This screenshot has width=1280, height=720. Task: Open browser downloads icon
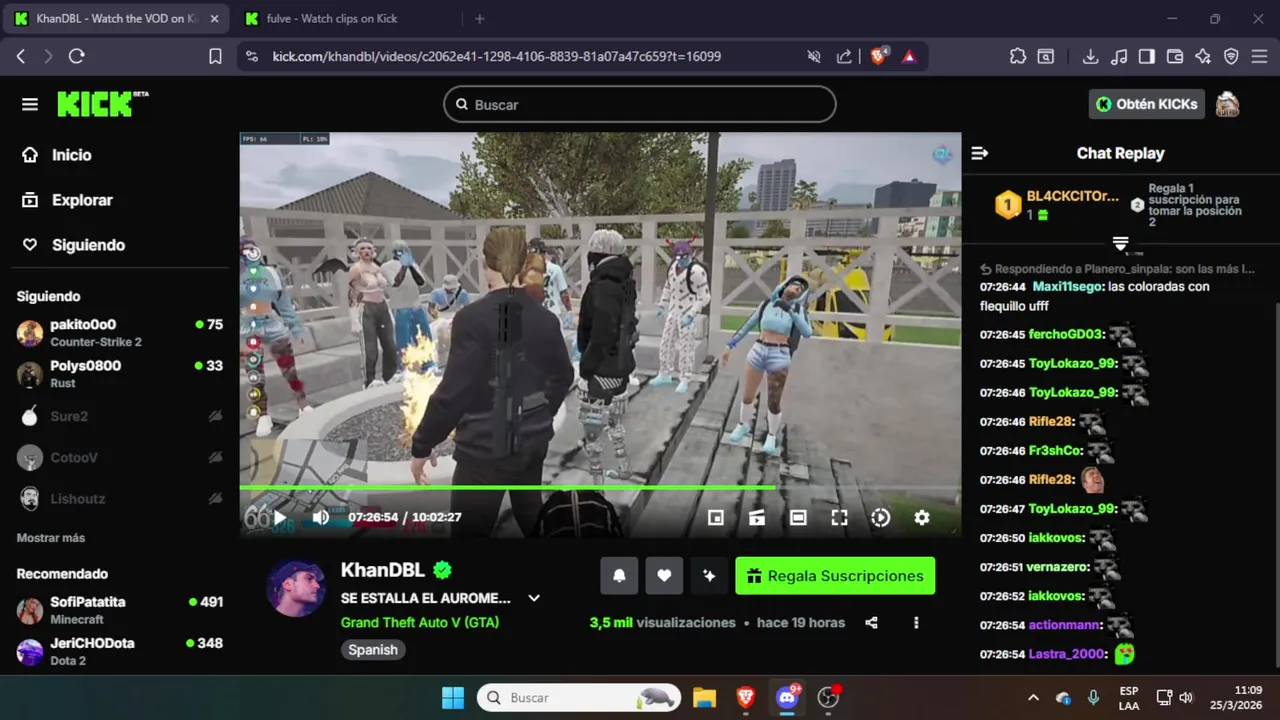[1091, 57]
